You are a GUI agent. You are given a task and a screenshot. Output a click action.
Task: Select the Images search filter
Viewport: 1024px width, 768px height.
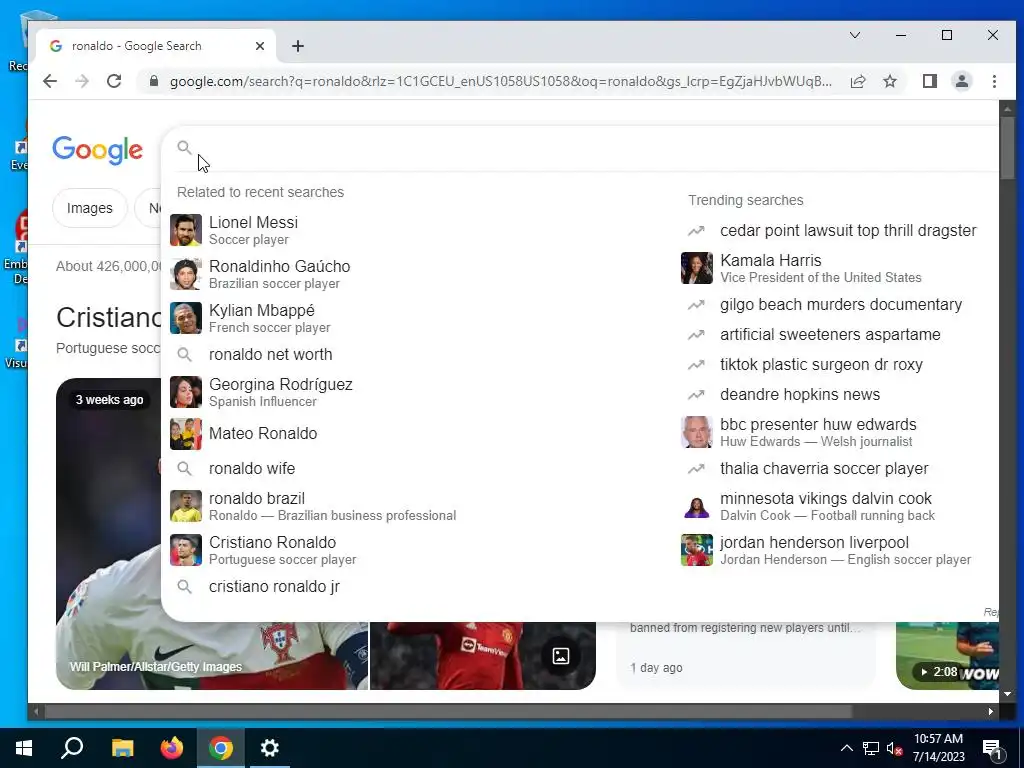tap(89, 208)
